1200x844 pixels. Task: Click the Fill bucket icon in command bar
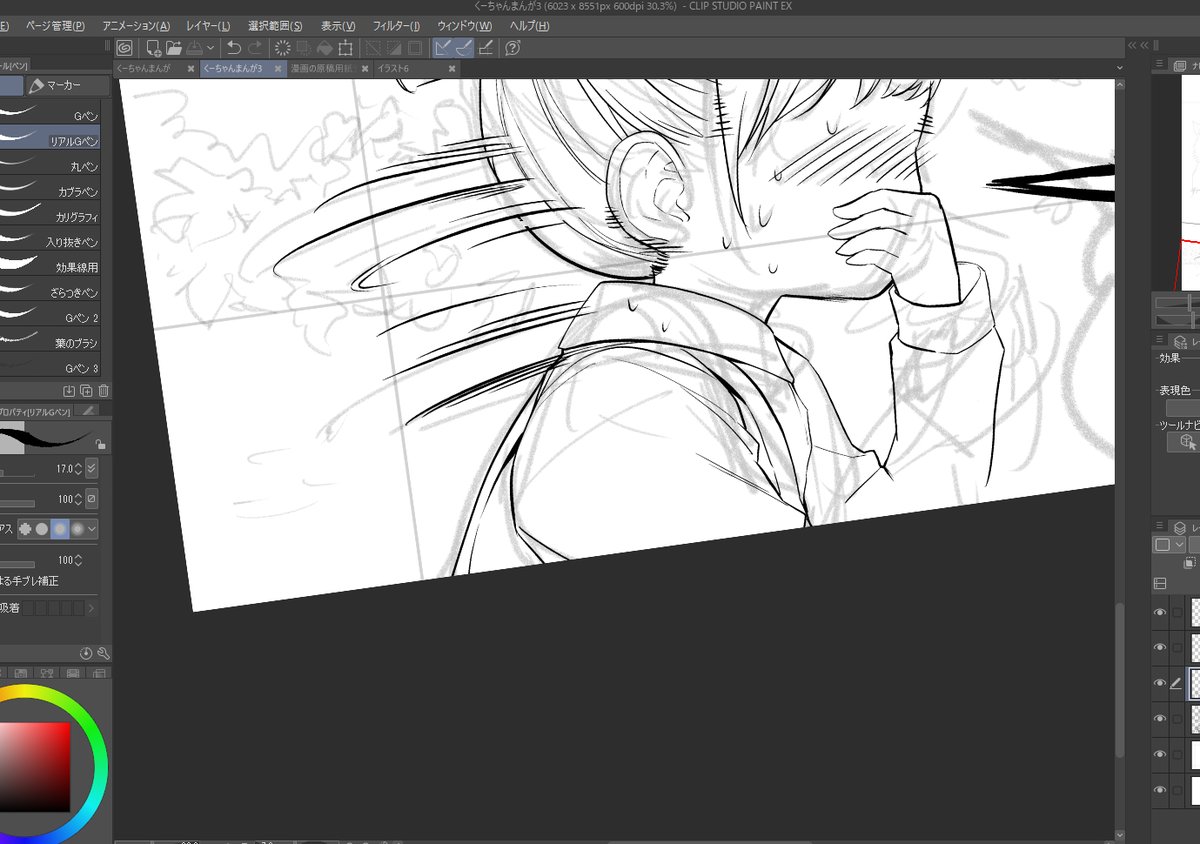324,47
